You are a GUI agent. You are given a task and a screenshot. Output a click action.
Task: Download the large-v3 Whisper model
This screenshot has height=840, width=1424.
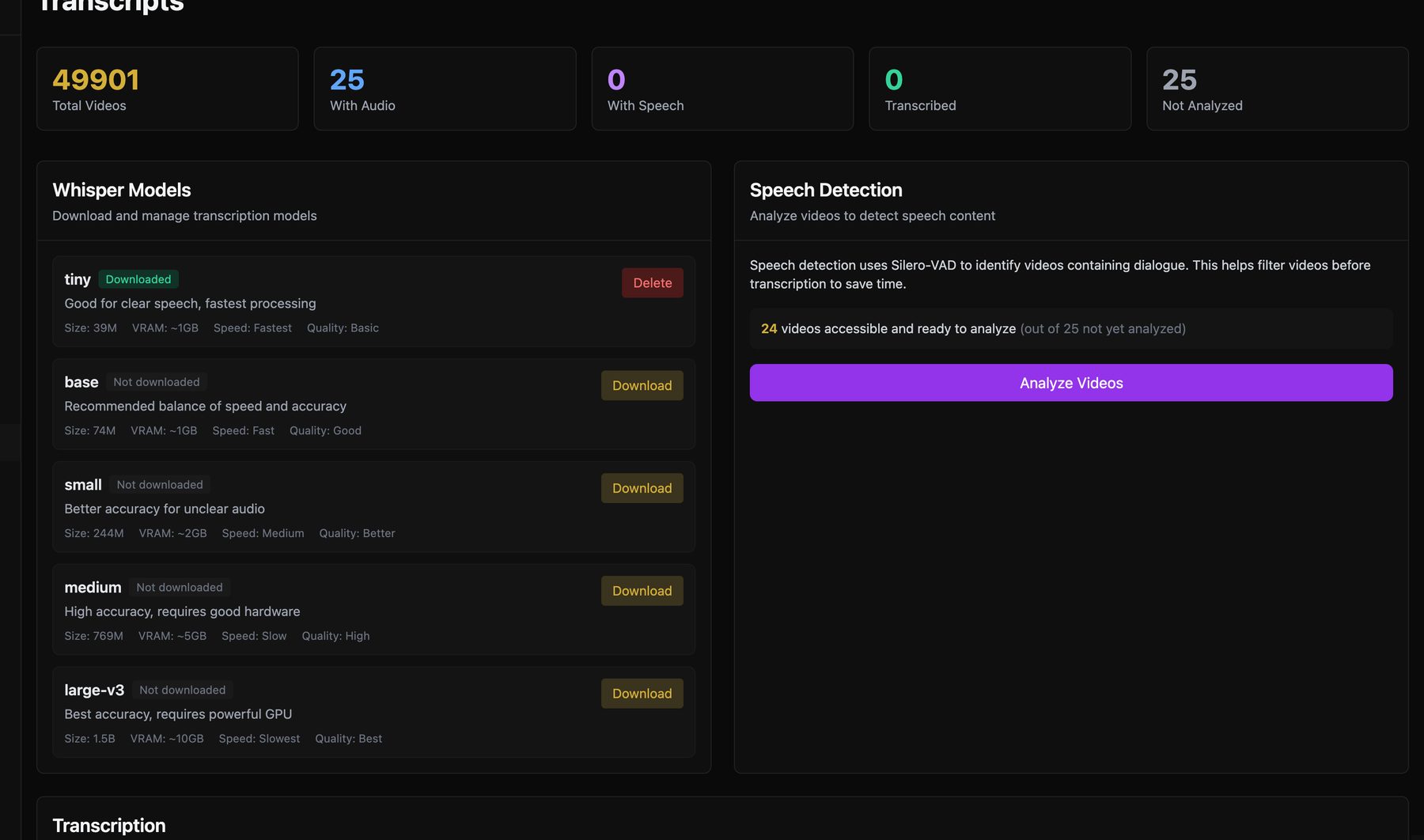tap(642, 694)
